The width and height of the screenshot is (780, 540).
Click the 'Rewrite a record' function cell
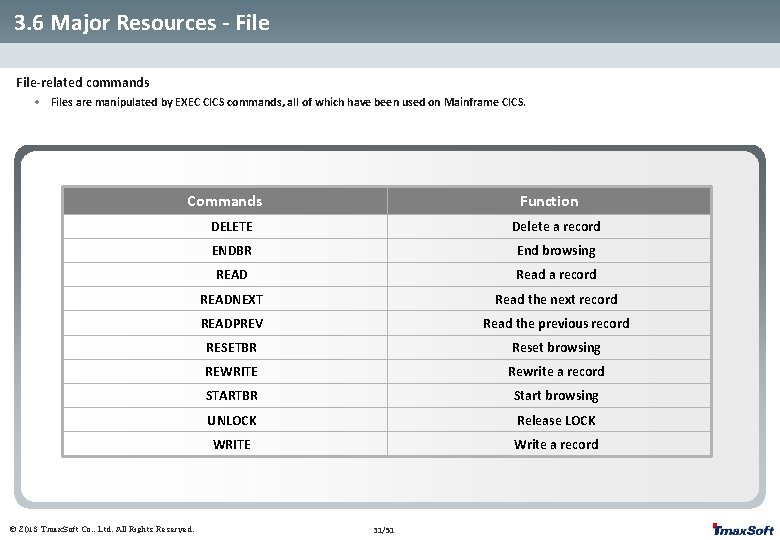point(549,371)
